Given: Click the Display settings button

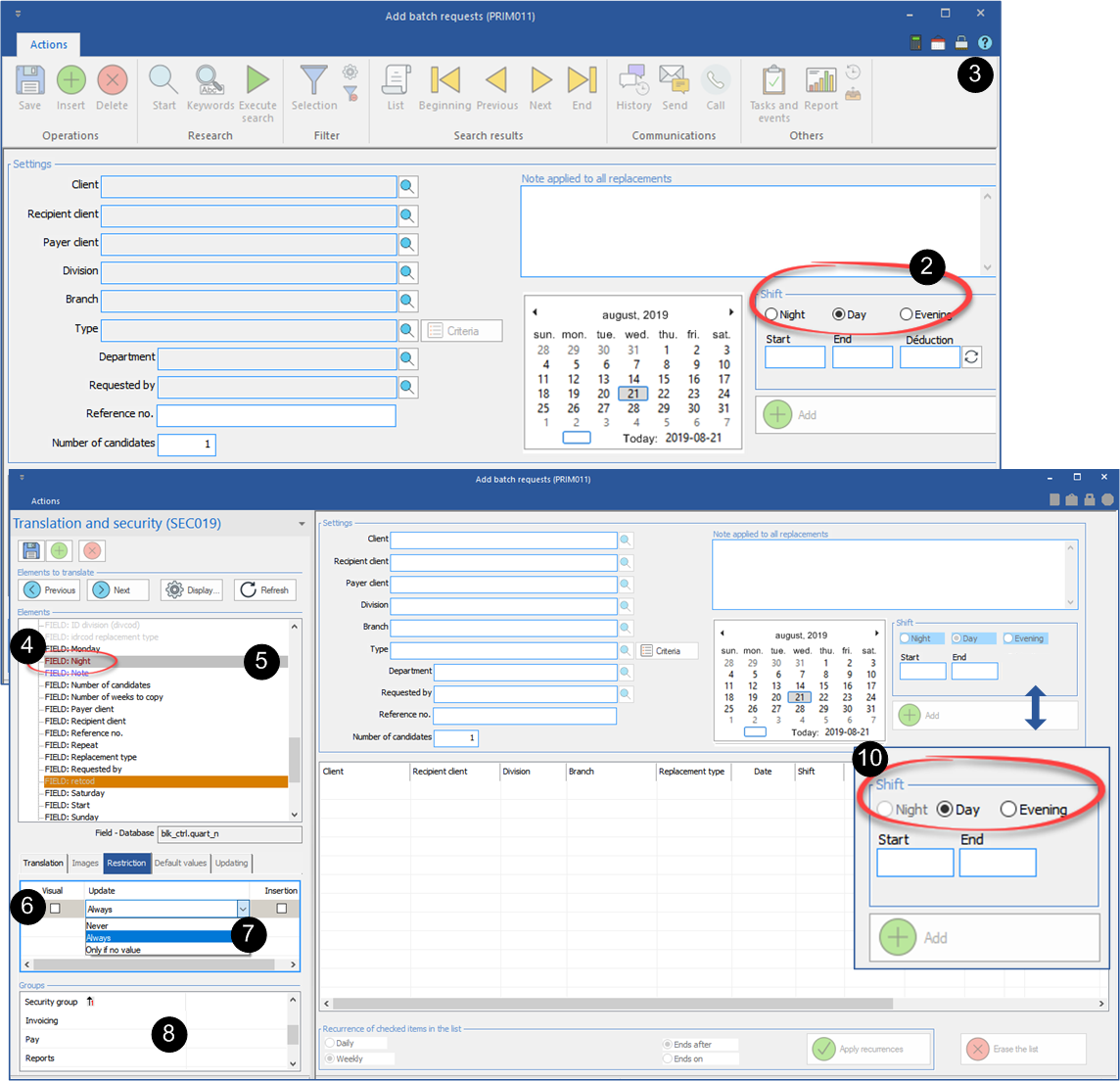Looking at the screenshot, I should [192, 590].
